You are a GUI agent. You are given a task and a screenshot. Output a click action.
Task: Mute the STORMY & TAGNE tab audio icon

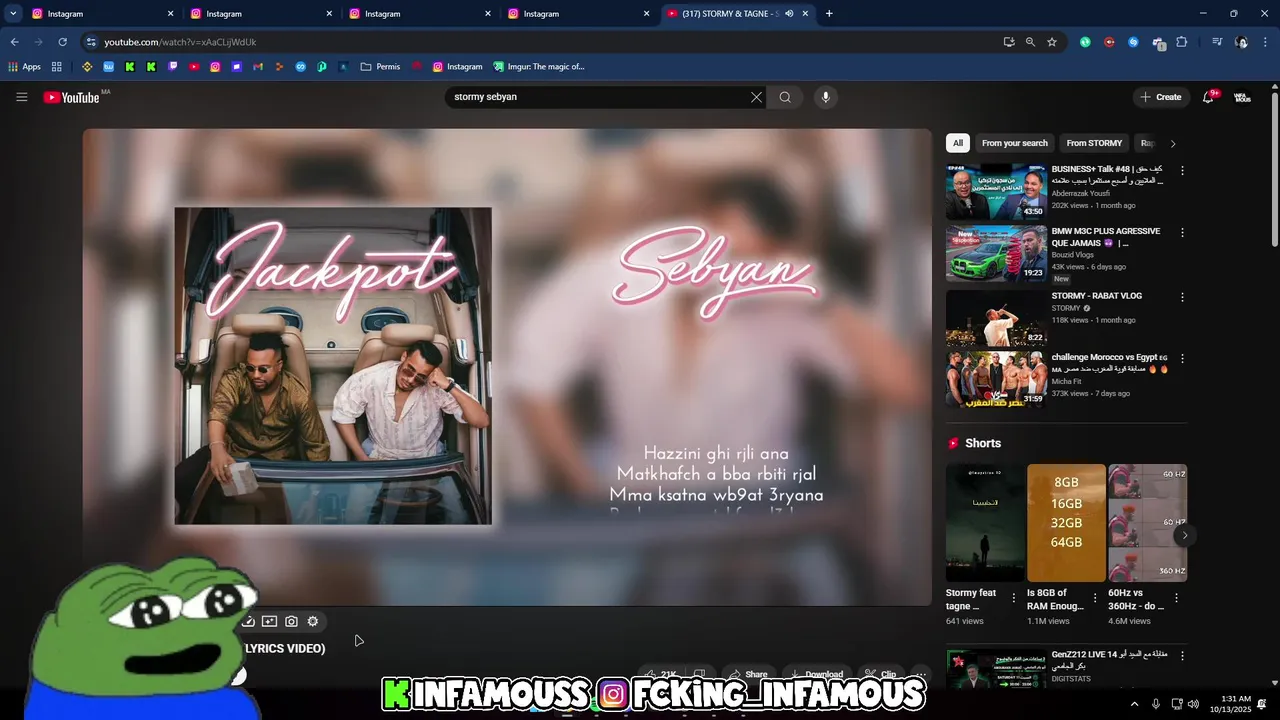pyautogui.click(x=789, y=14)
